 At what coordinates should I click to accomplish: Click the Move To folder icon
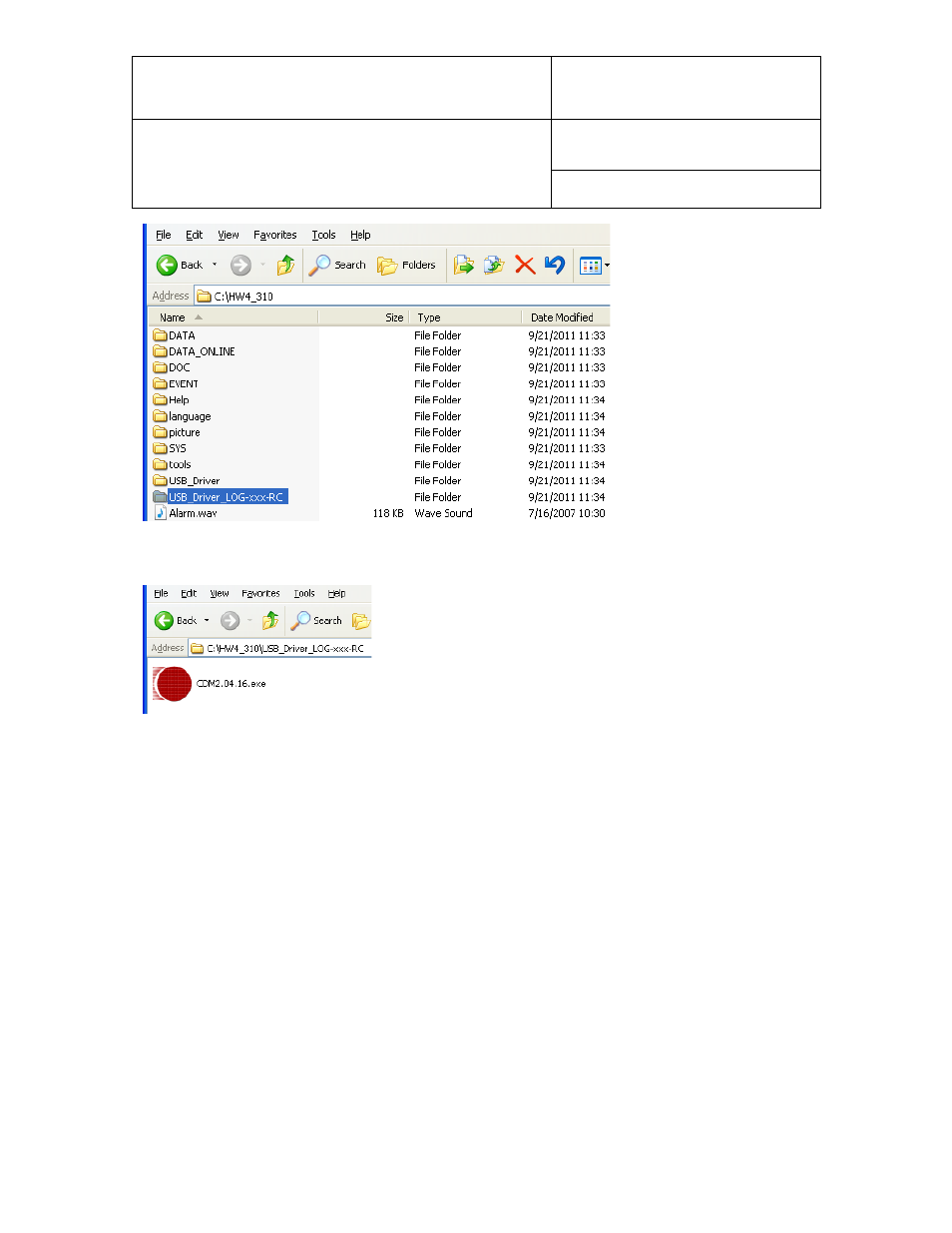(464, 266)
